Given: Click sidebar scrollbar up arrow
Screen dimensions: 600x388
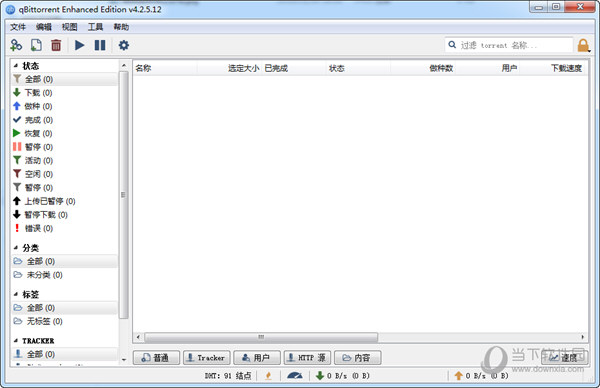Looking at the screenshot, I should click(x=124, y=66).
